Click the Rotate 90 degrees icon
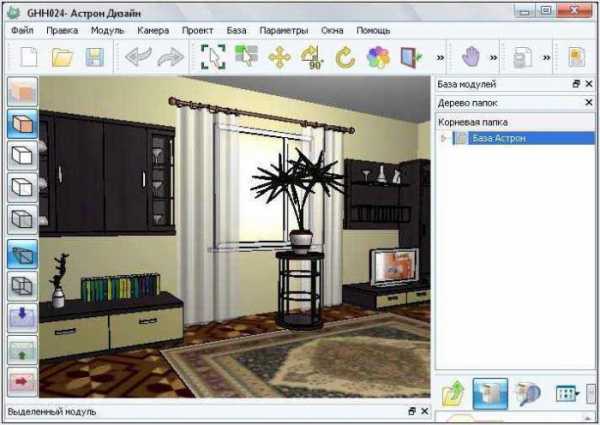The width and height of the screenshot is (600, 425). pos(312,57)
